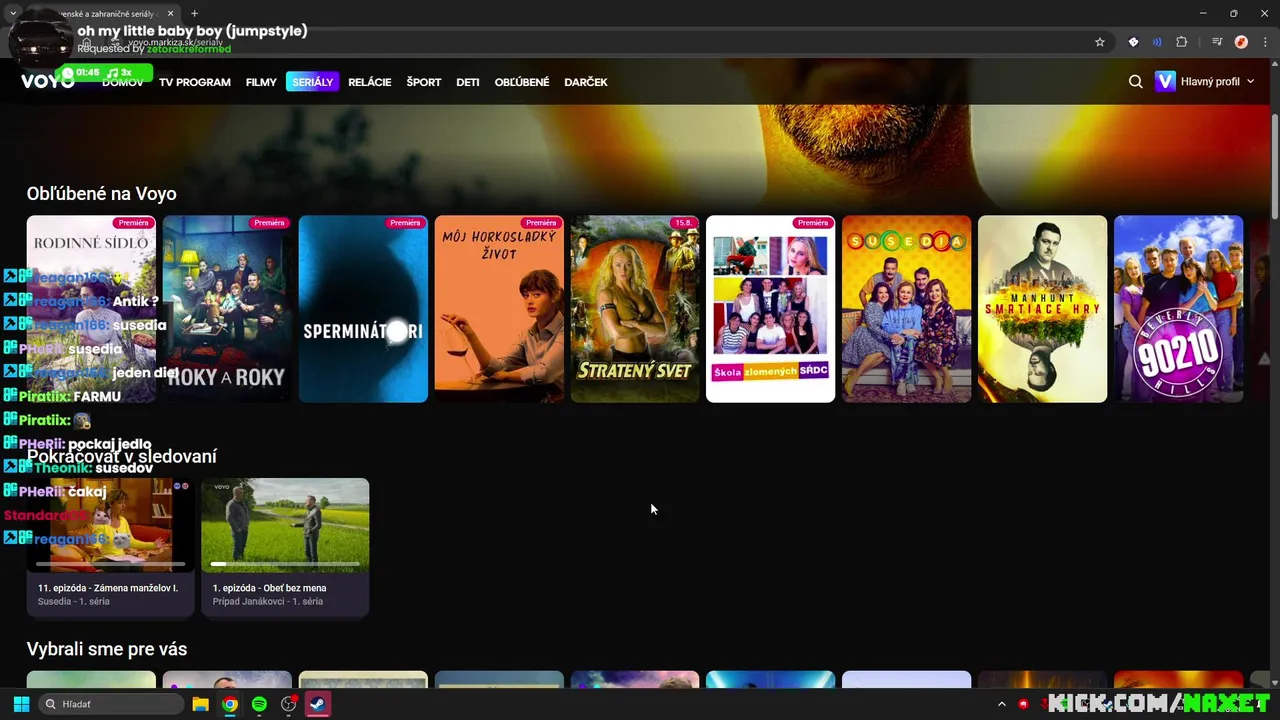The width and height of the screenshot is (1280, 720).
Task: Open the Windows Start menu
Action: (21, 704)
